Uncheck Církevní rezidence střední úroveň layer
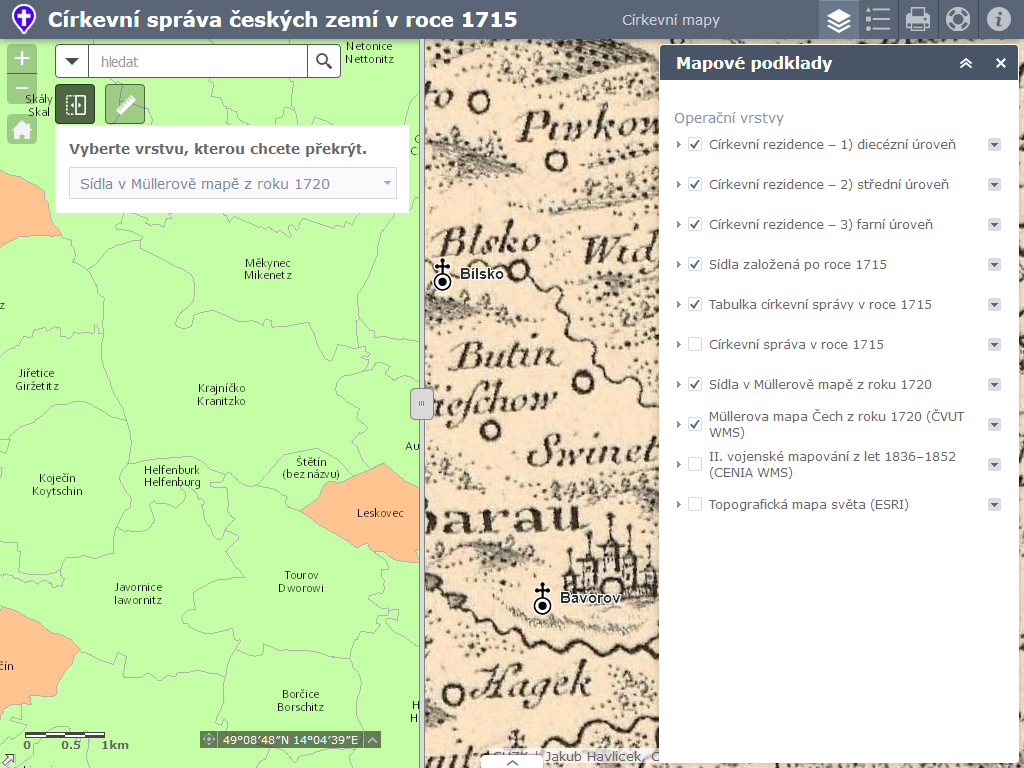1024x768 pixels. pyautogui.click(x=695, y=185)
